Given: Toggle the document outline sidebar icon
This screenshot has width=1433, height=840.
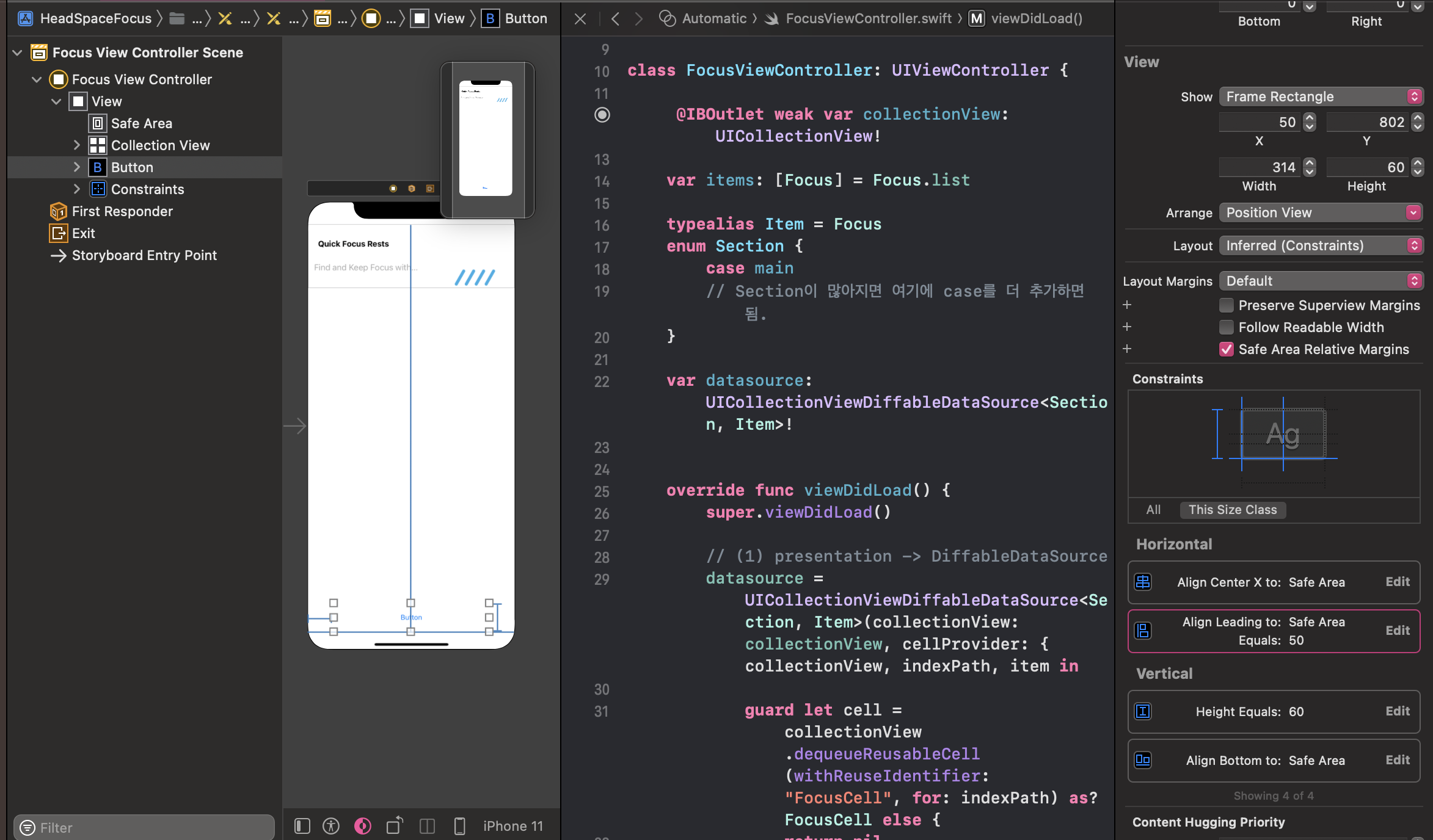Looking at the screenshot, I should (302, 826).
